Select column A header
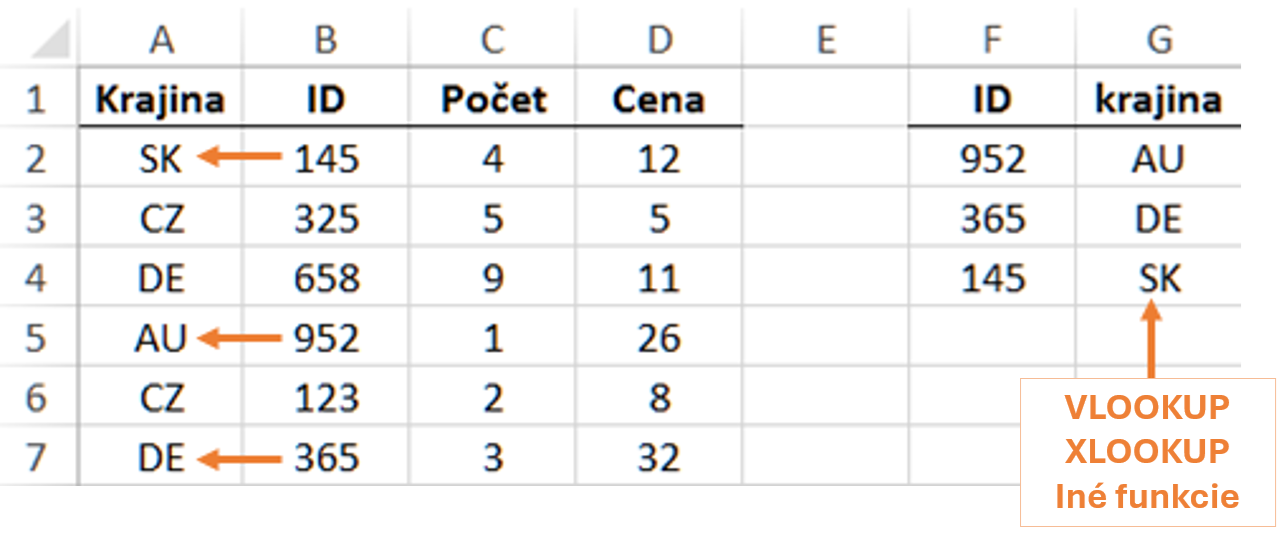 (x=160, y=40)
